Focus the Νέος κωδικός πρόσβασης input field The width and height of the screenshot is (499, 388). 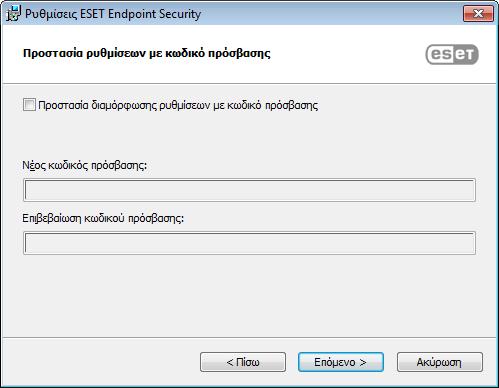click(x=249, y=190)
